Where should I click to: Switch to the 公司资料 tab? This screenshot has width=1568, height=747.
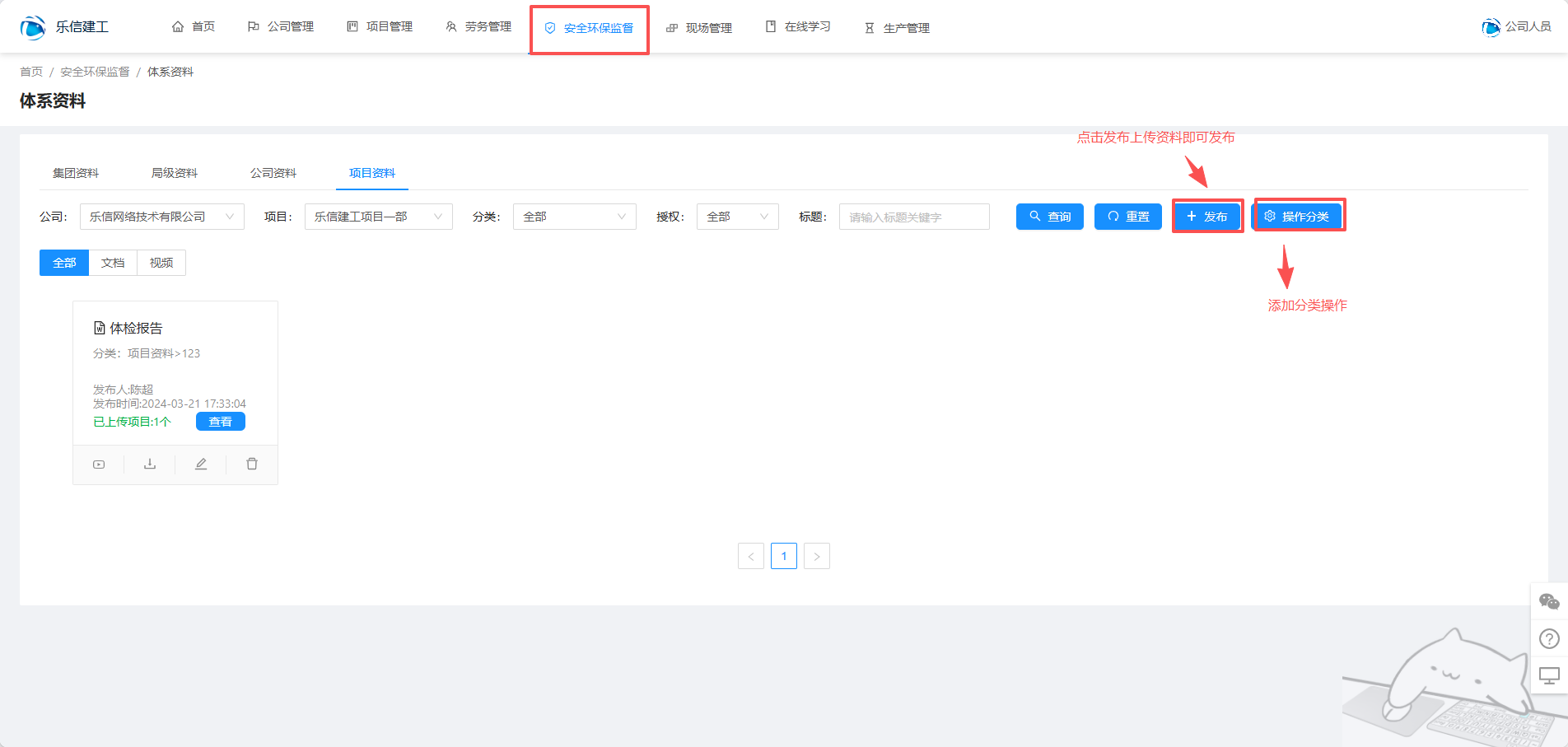[273, 173]
